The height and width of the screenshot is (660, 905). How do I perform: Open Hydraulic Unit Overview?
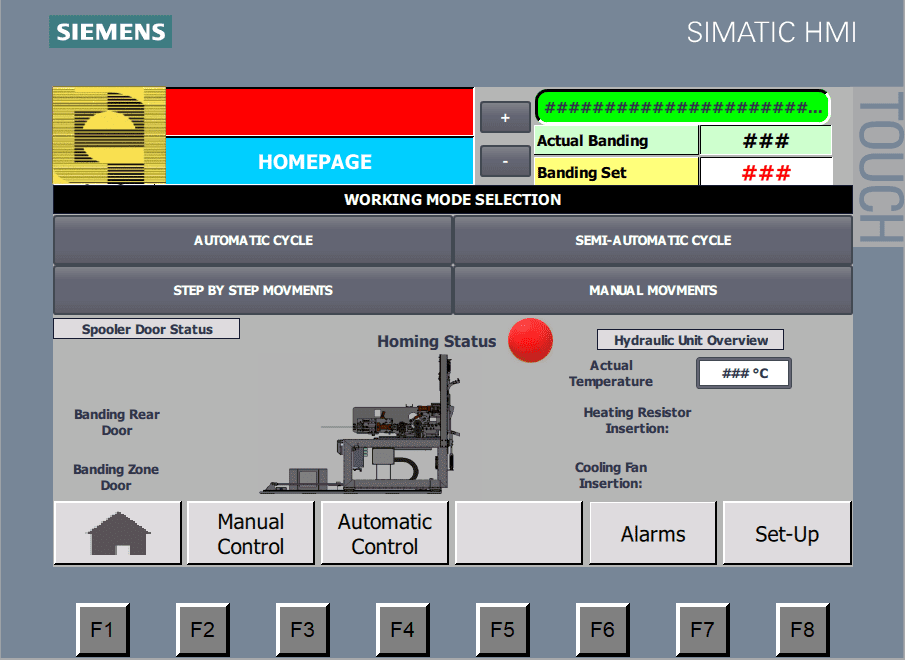tap(690, 340)
